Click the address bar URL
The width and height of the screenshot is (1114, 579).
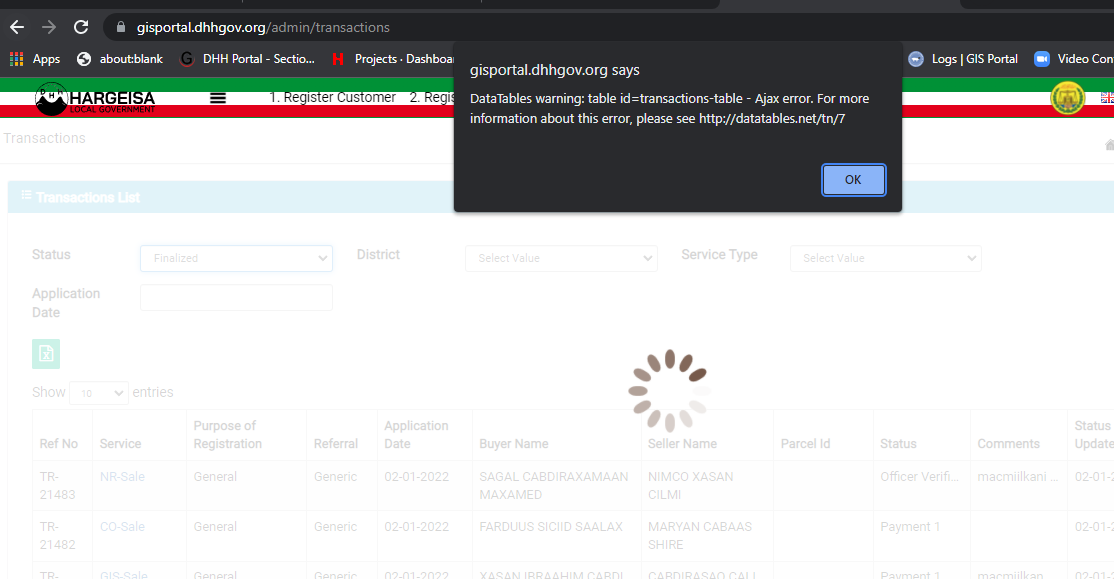click(x=263, y=28)
